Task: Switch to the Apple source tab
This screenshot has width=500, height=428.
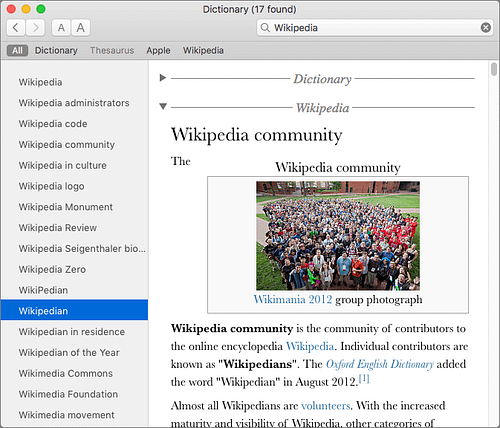Action: 158,51
